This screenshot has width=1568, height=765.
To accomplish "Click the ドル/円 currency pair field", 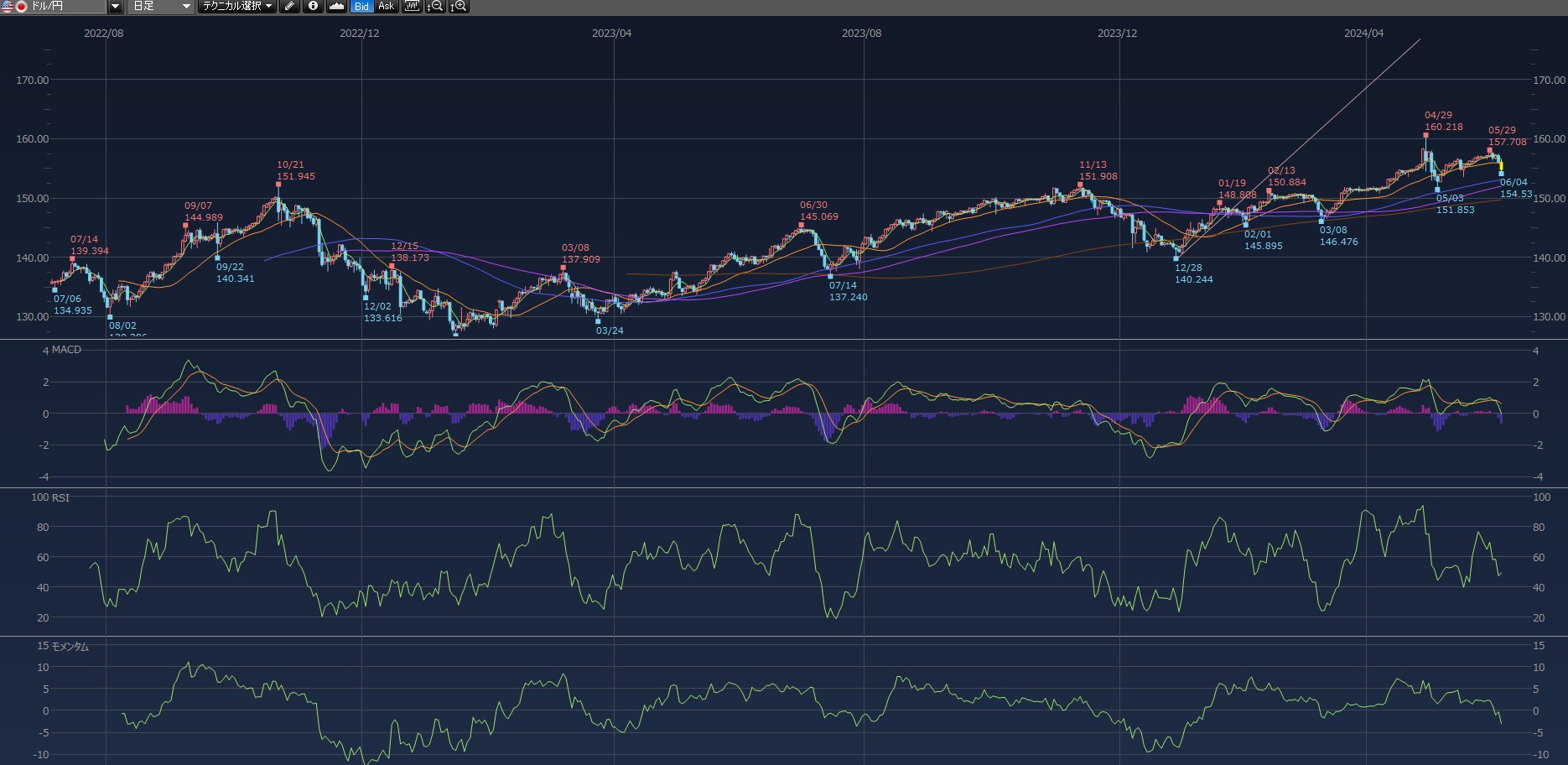I will (67, 7).
